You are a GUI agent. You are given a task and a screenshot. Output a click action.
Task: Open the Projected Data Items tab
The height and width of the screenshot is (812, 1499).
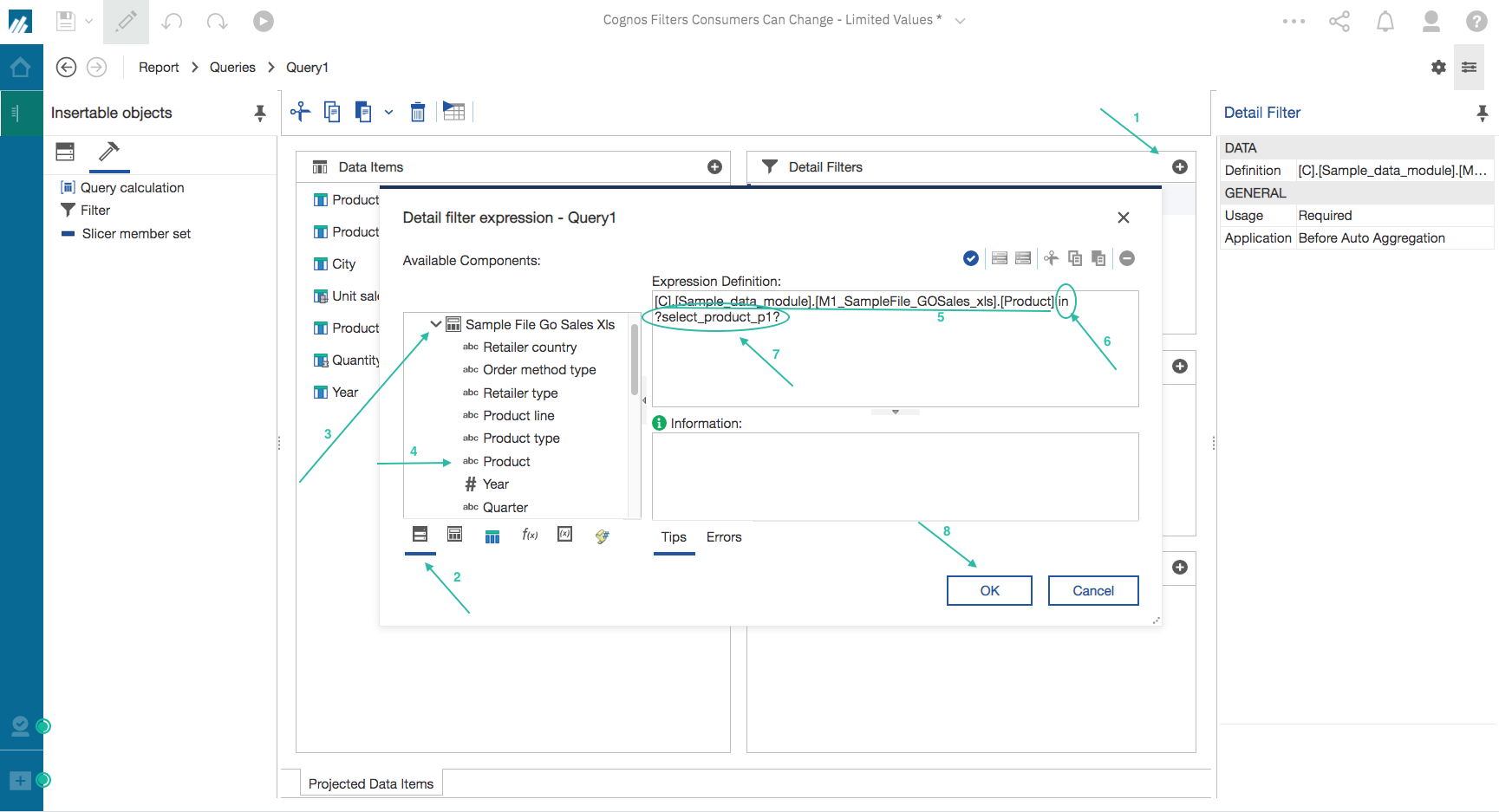pyautogui.click(x=371, y=783)
